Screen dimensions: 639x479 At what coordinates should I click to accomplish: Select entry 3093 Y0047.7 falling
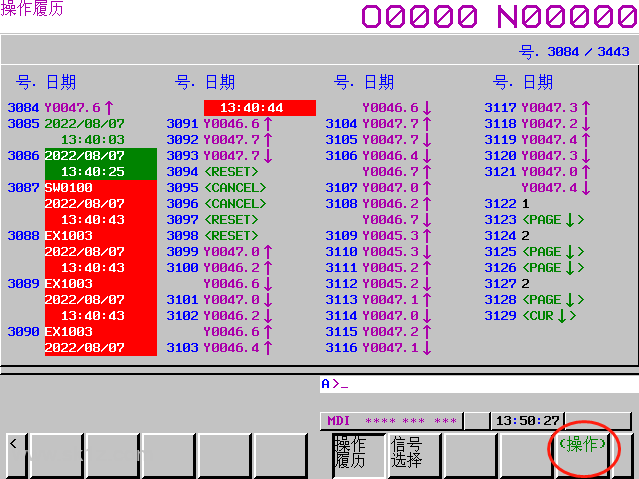[x=219, y=156]
